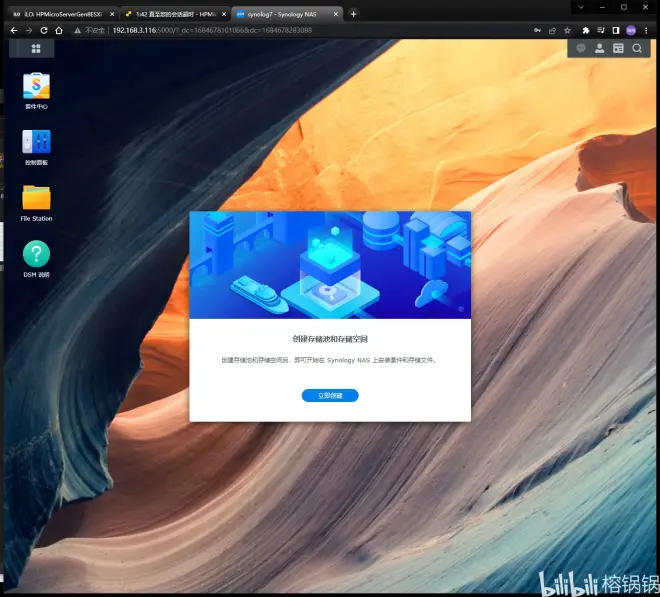Viewport: 660px width, 597px height.
Task: Open the DSM user options icon
Action: 599,48
